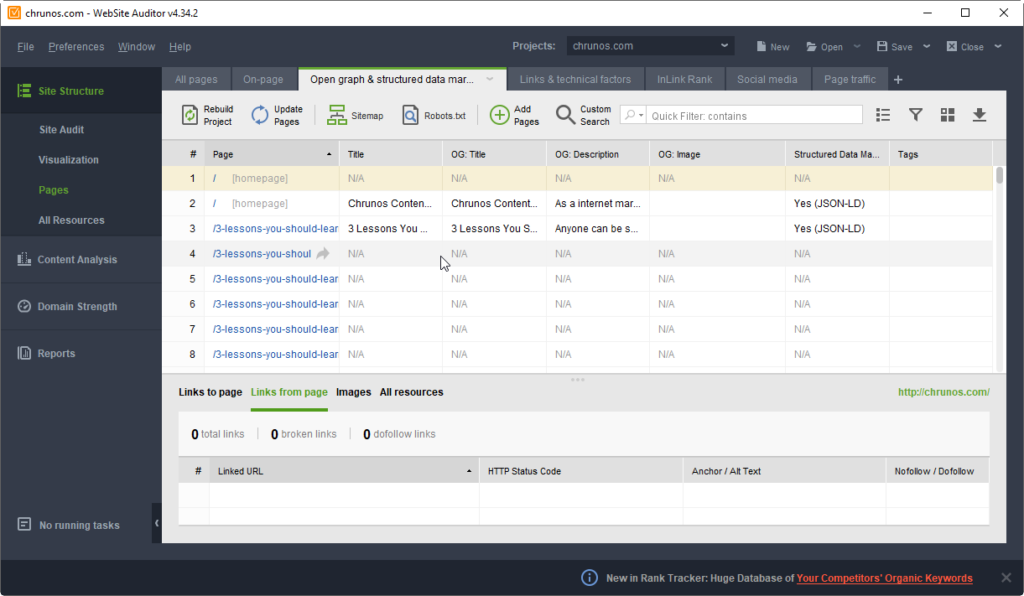
Task: Click the workspace quick settings grid icon
Action: 948,115
